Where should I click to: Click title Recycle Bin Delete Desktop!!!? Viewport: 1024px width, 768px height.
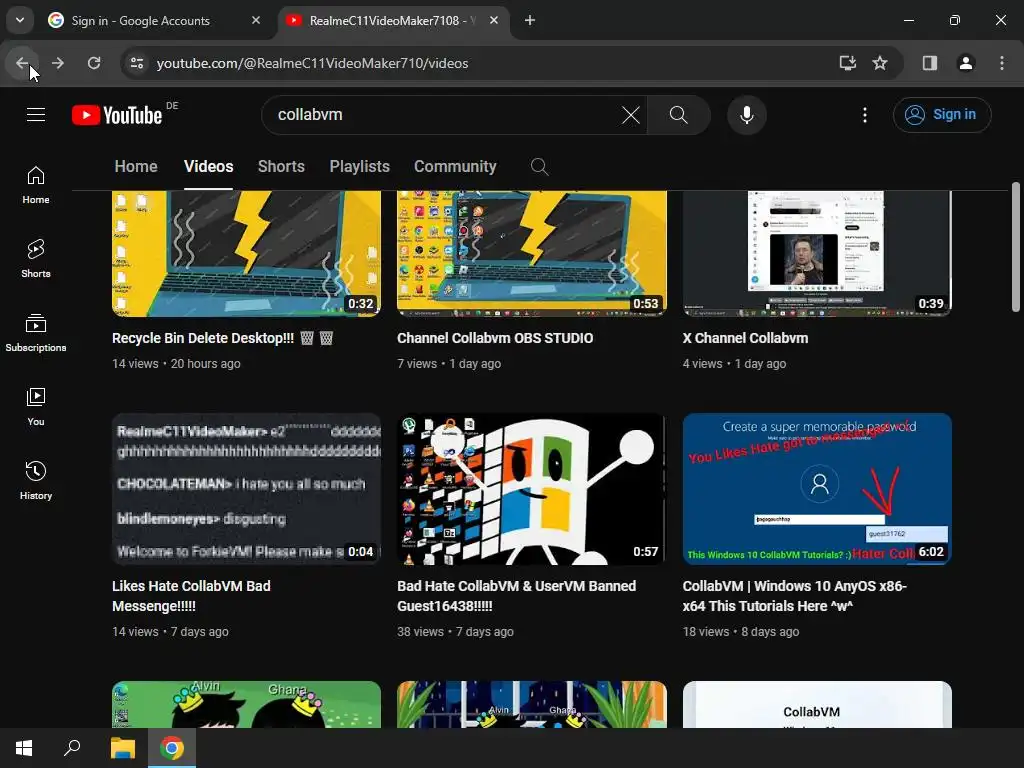pos(222,338)
